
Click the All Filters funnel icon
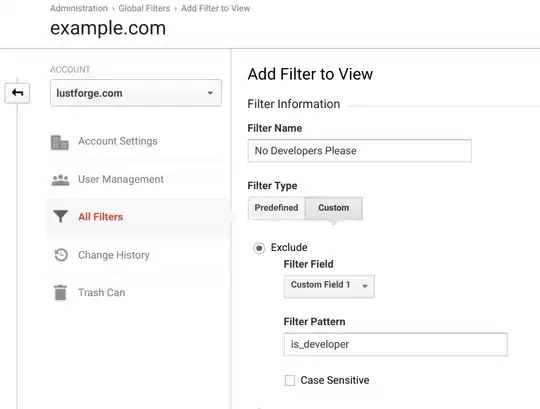coord(60,217)
